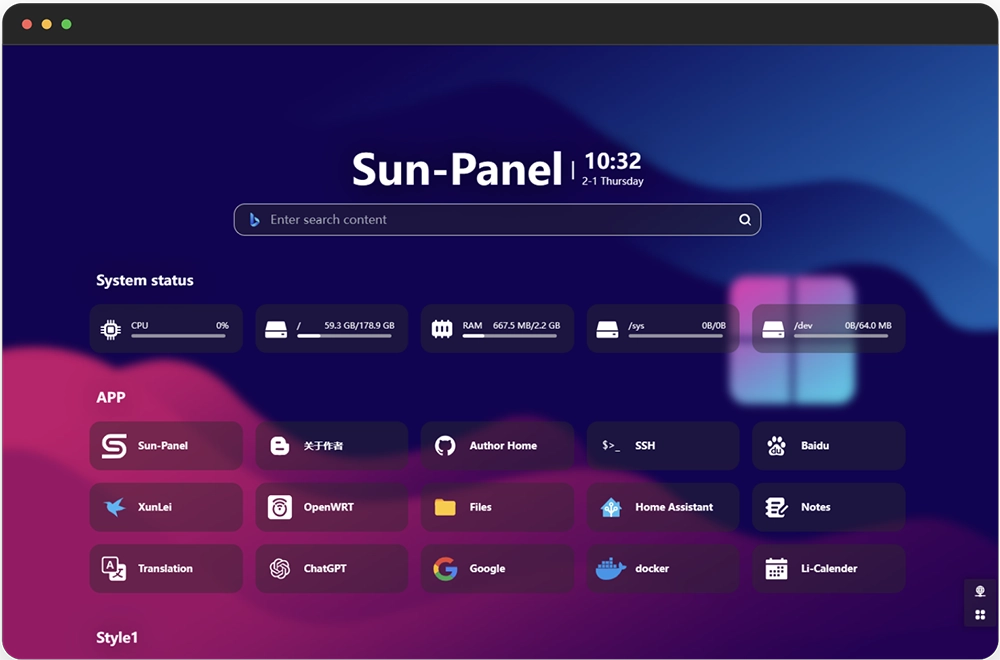Open XunLei bird icon
The image size is (1000, 660).
[115, 507]
